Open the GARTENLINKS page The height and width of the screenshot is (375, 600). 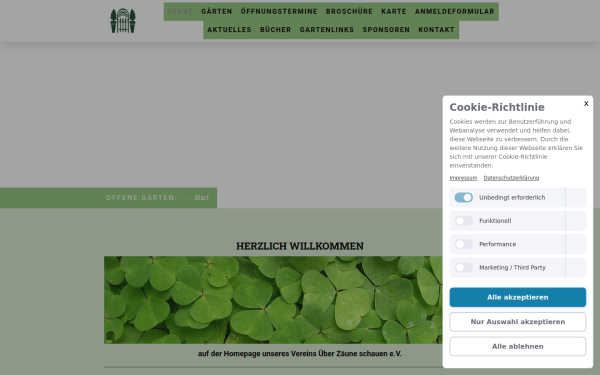pos(327,30)
